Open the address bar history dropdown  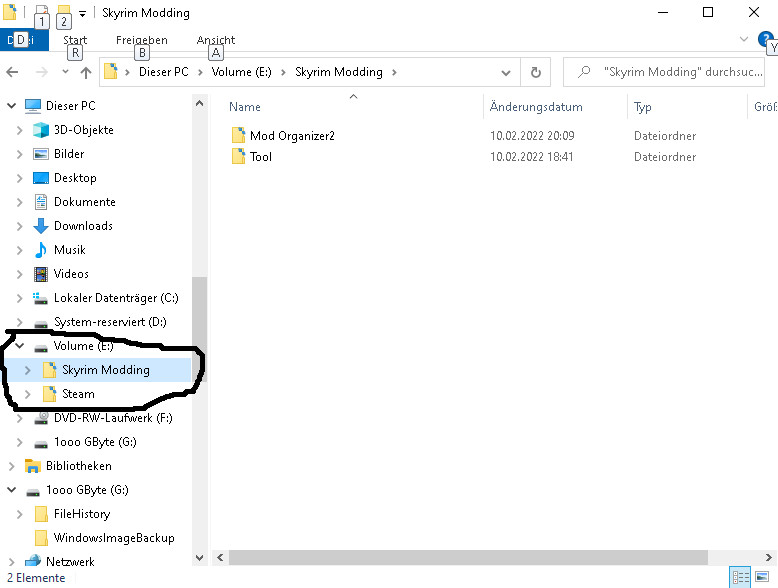point(506,72)
